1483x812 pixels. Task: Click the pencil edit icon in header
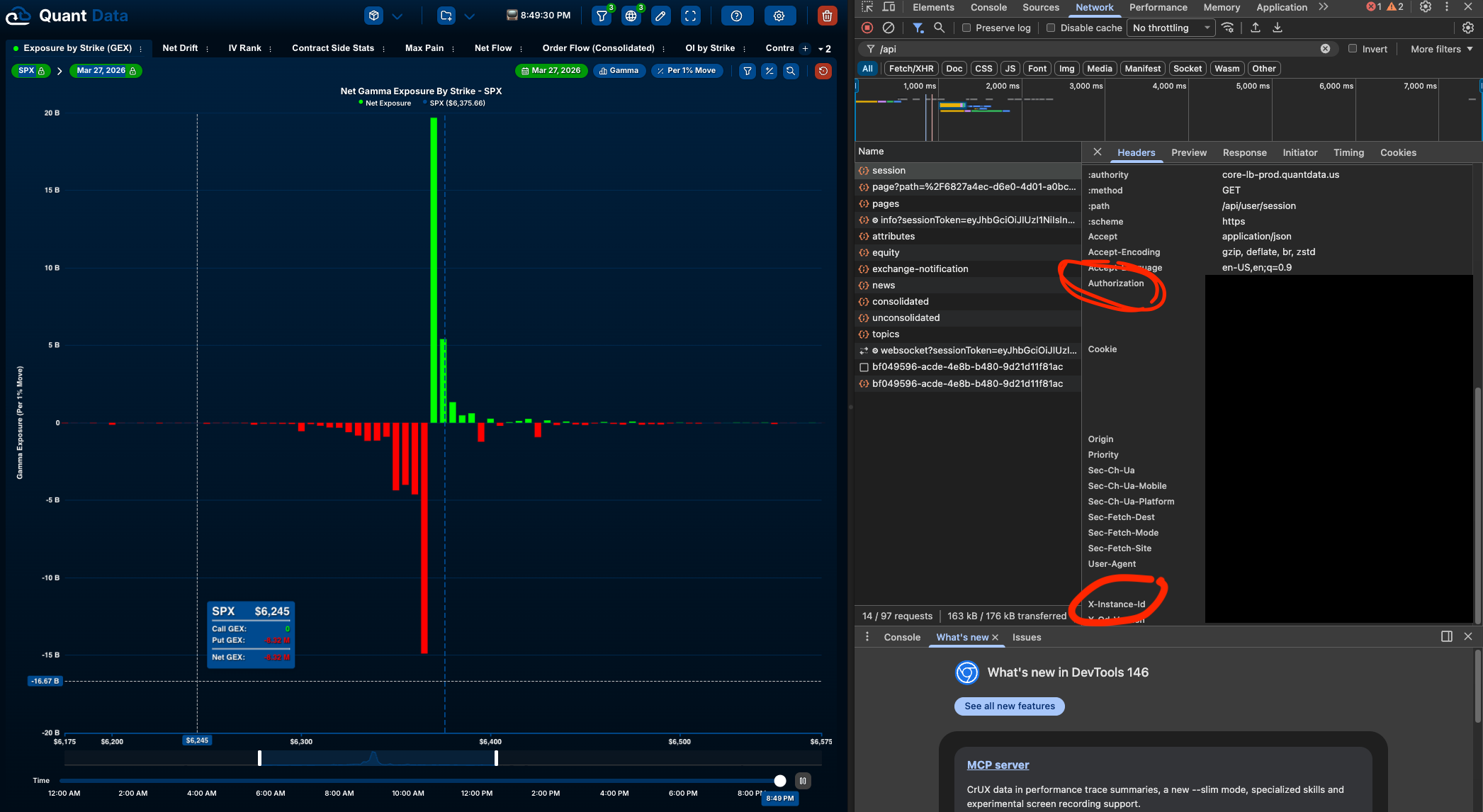pos(661,16)
